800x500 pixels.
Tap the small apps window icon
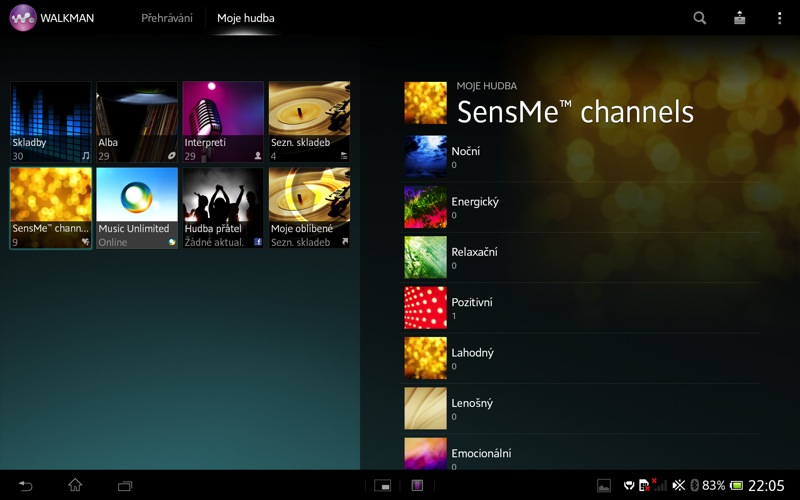[383, 485]
